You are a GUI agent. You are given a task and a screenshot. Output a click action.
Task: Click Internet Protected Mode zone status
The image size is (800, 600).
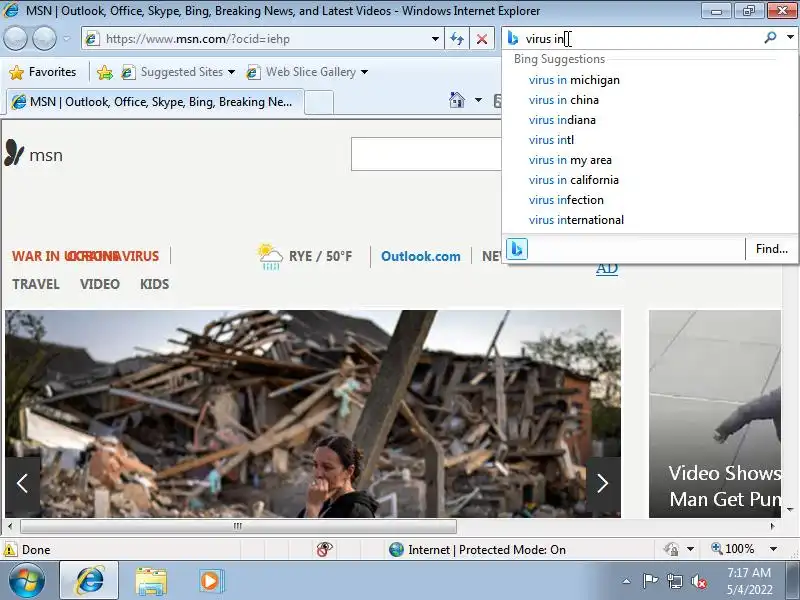[477, 549]
